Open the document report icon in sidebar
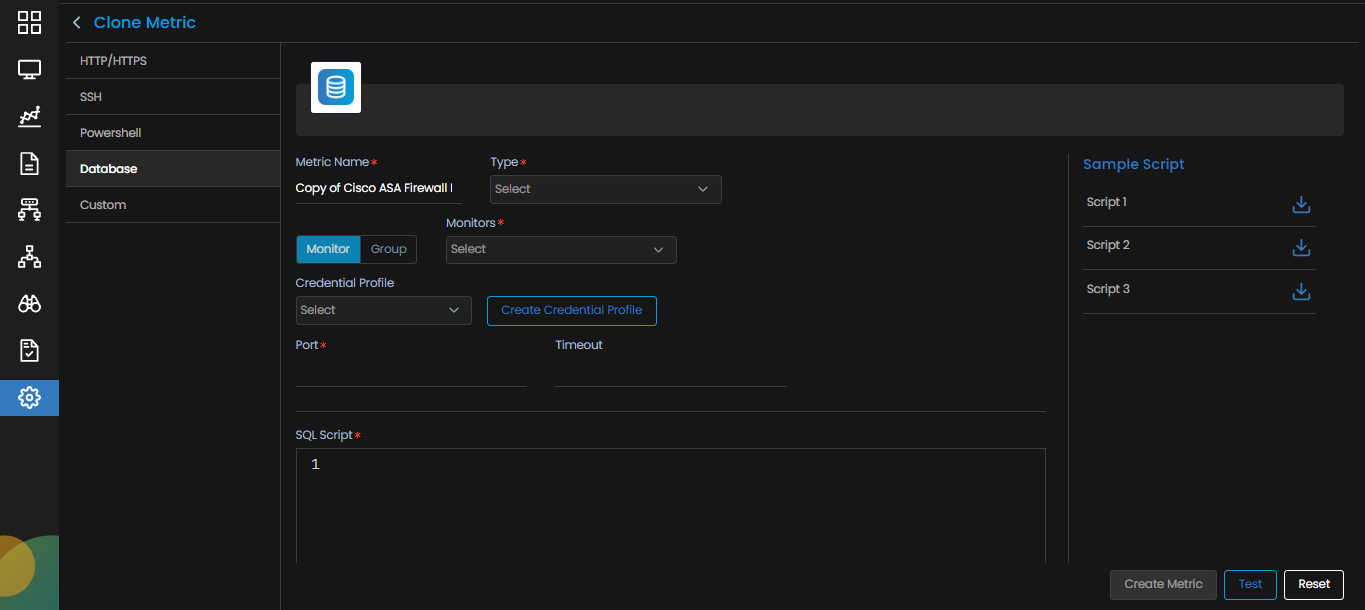 coord(29,163)
